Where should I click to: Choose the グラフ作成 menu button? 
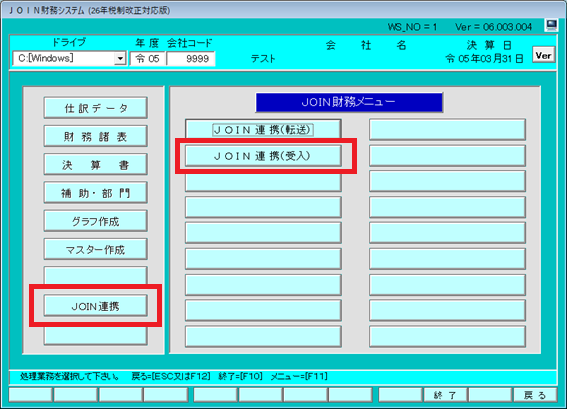[x=95, y=221]
